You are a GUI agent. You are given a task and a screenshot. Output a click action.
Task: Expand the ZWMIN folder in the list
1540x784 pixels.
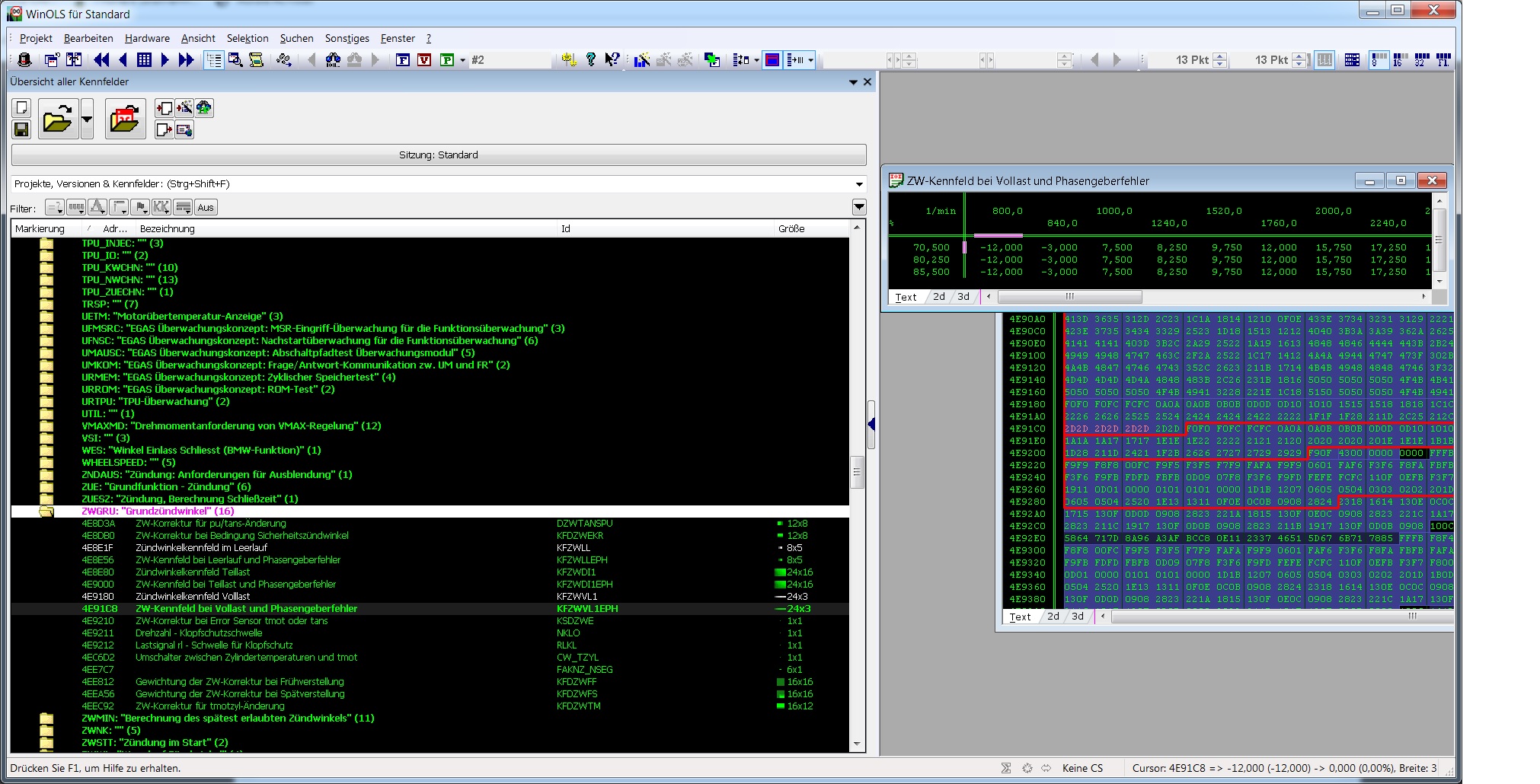pos(46,718)
